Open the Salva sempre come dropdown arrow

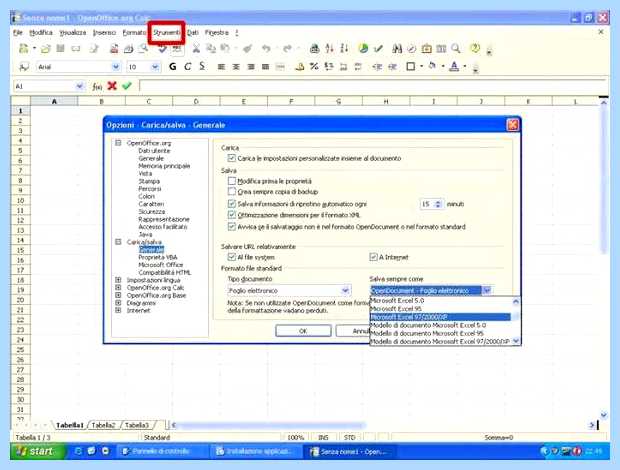487,291
